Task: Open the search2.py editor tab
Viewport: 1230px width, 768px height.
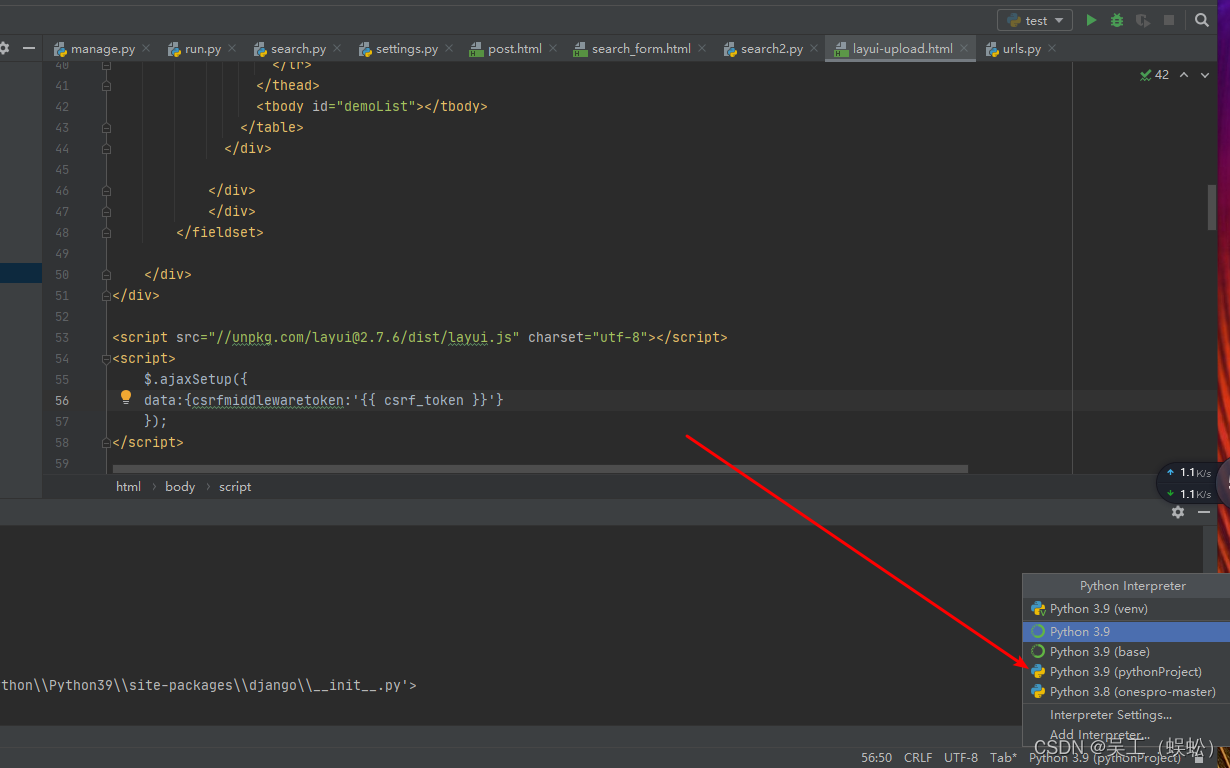Action: (x=772, y=48)
